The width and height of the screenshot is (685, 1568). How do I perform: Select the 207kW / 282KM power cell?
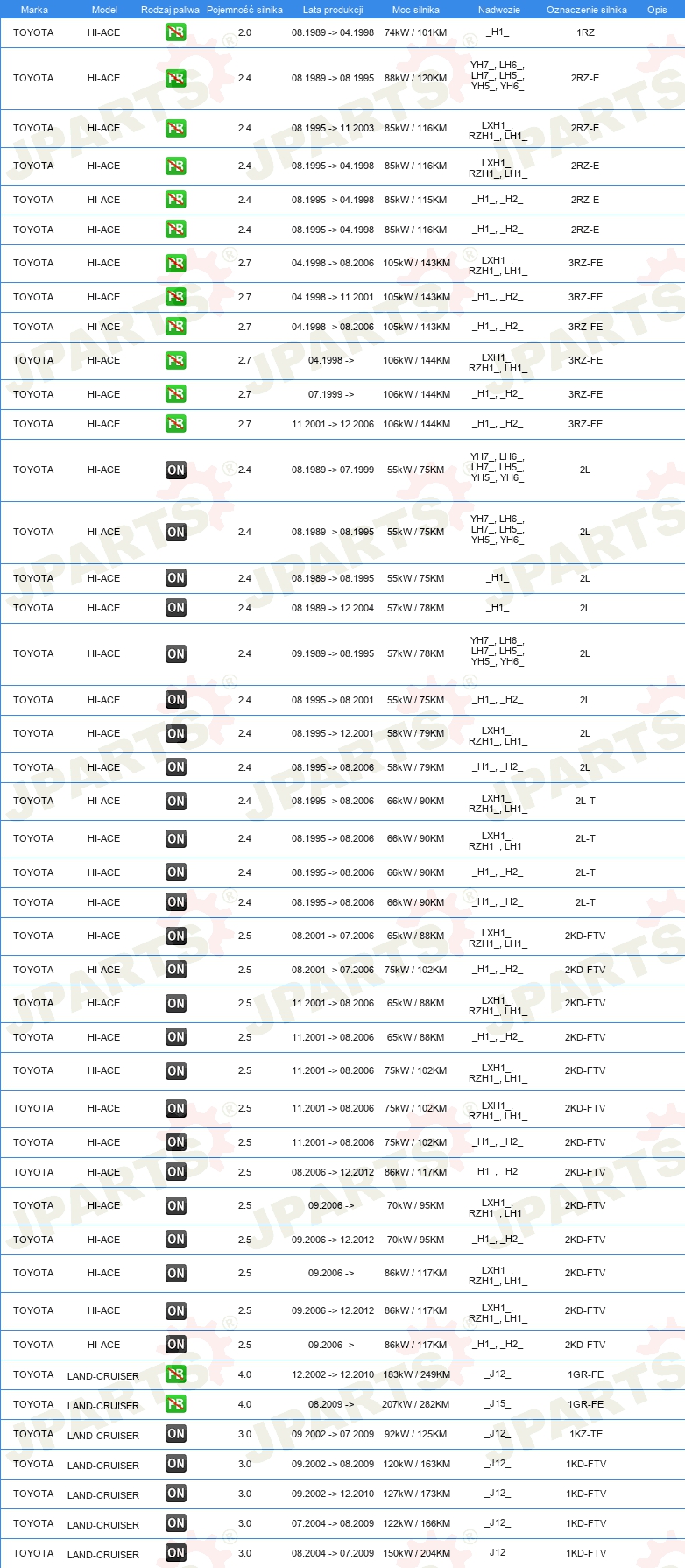pos(416,1404)
